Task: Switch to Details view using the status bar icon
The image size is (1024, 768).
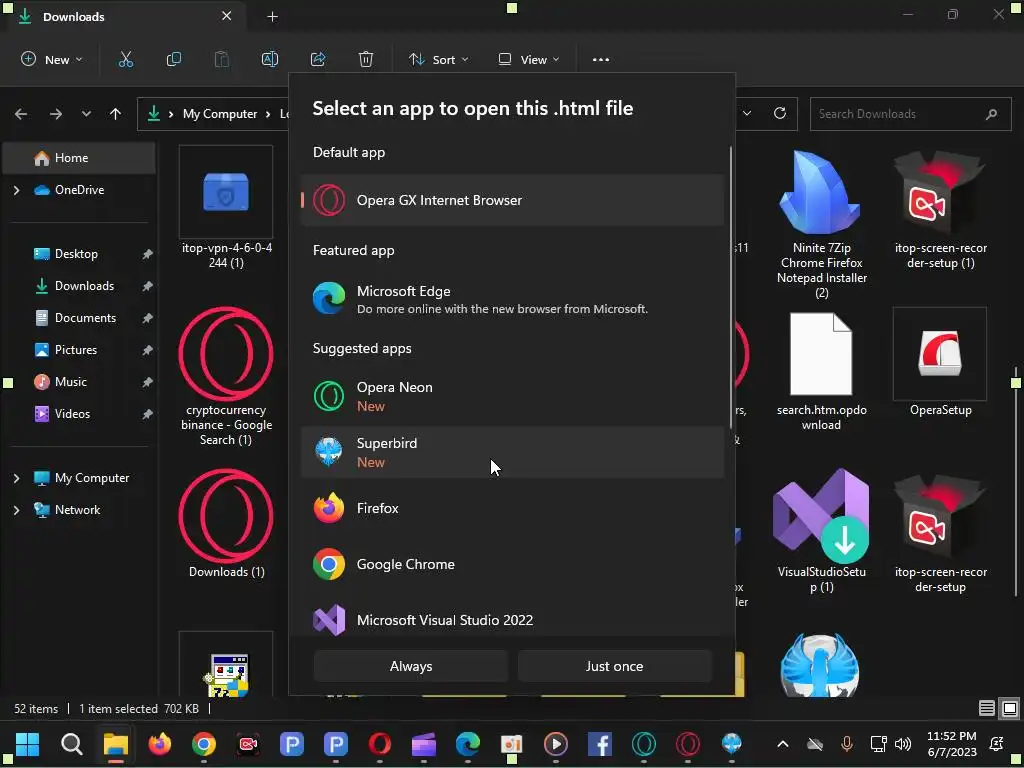Action: 987,709
